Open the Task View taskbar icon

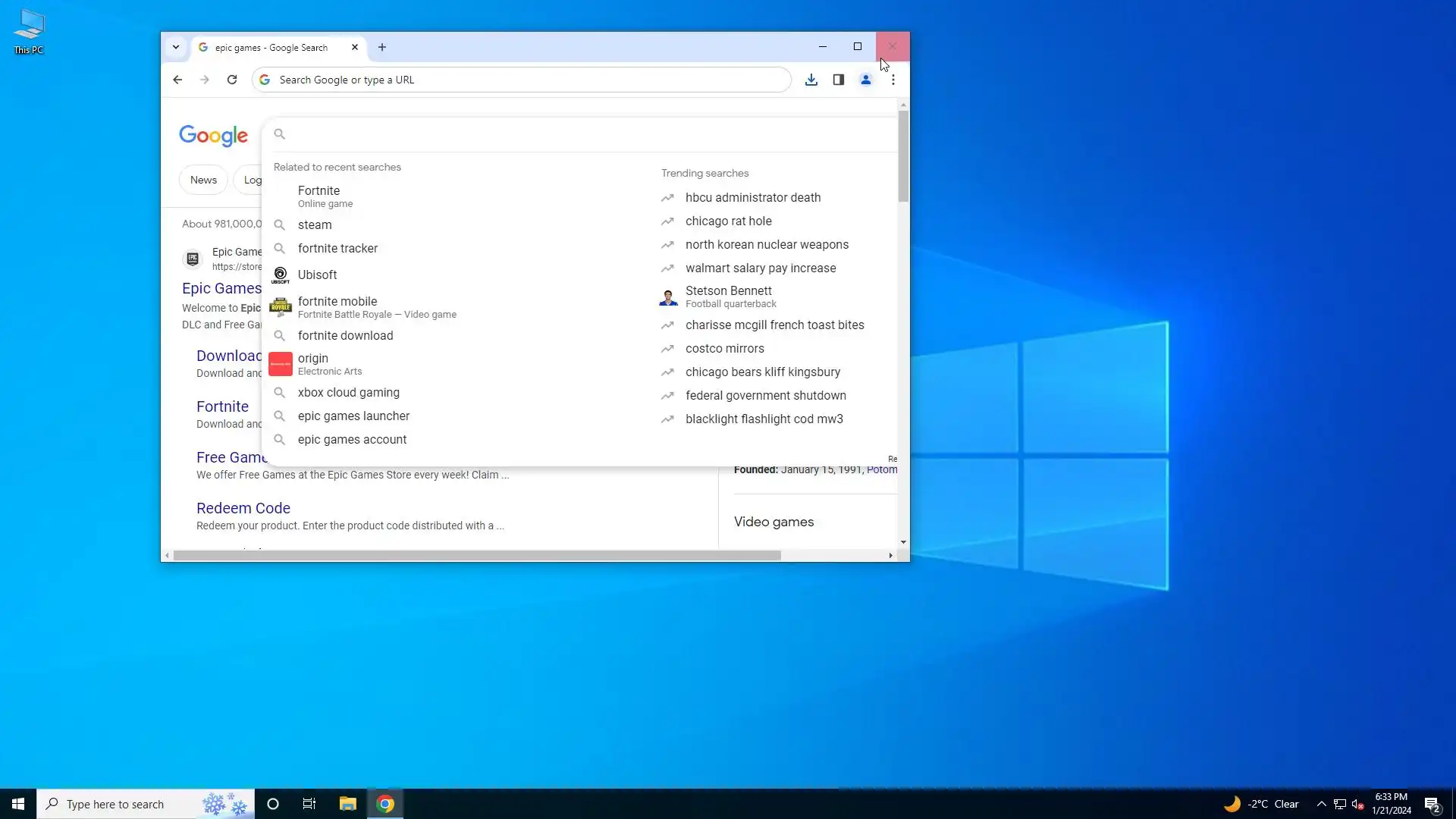point(309,804)
